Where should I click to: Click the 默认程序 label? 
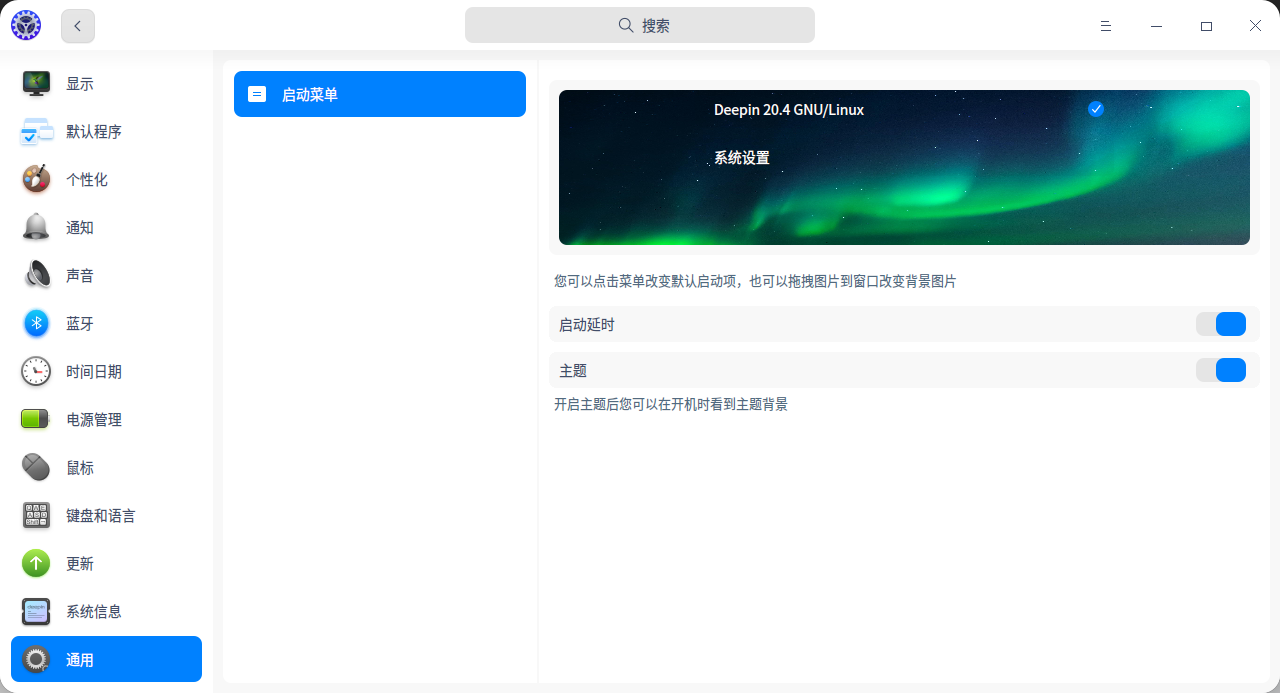(x=94, y=132)
